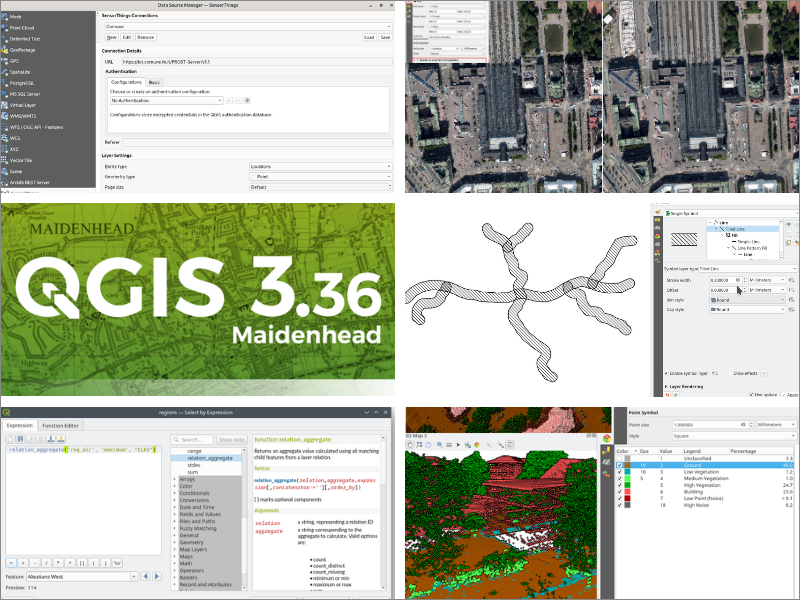Switch to Basic authentication tab

[x=154, y=82]
